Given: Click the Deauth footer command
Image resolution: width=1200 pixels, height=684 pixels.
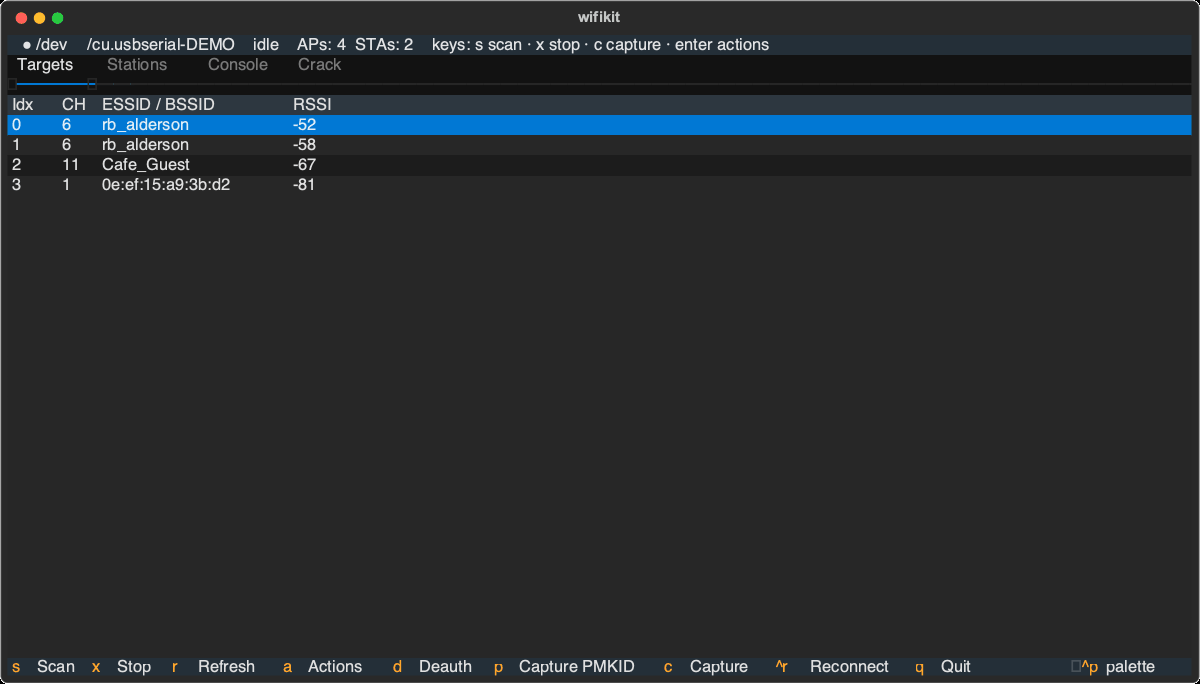Looking at the screenshot, I should tap(432, 666).
